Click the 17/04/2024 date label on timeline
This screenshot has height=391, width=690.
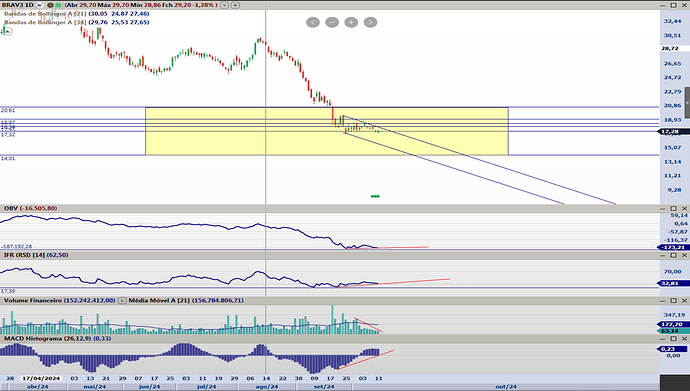point(41,378)
